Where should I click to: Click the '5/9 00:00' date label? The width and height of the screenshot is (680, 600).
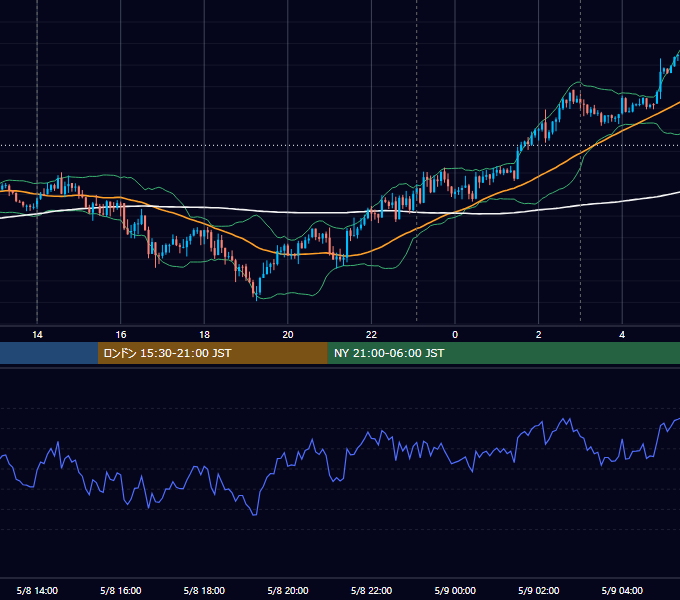tap(455, 590)
